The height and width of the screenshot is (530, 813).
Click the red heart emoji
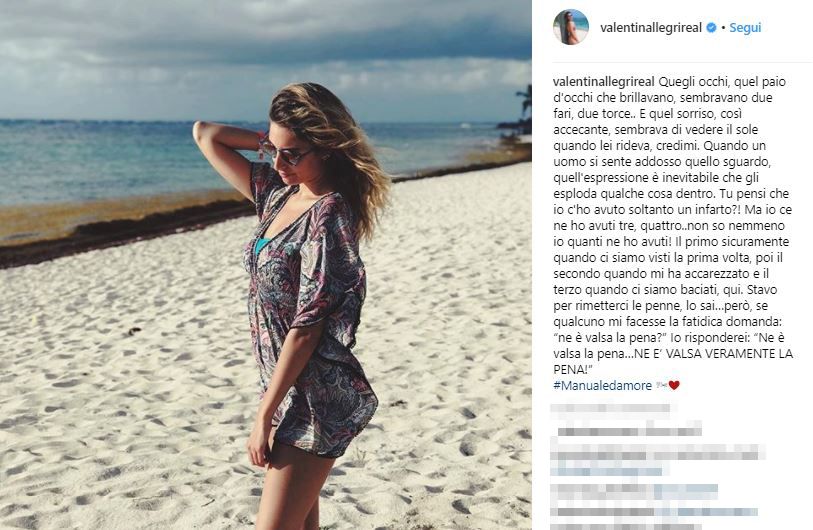674,385
